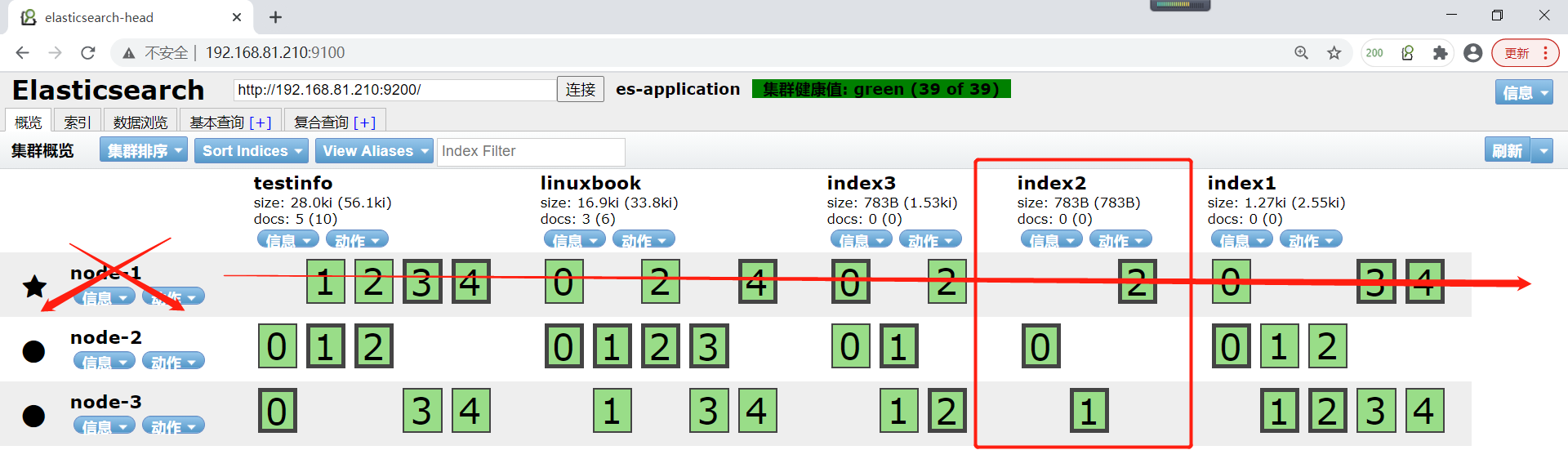Open the 复合查询 compound query tab

335,122
